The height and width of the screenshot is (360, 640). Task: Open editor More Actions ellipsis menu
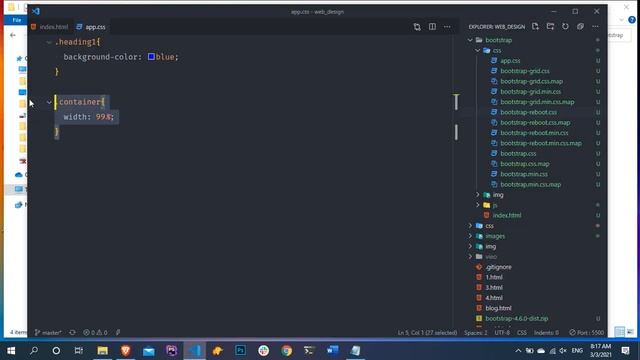point(447,27)
